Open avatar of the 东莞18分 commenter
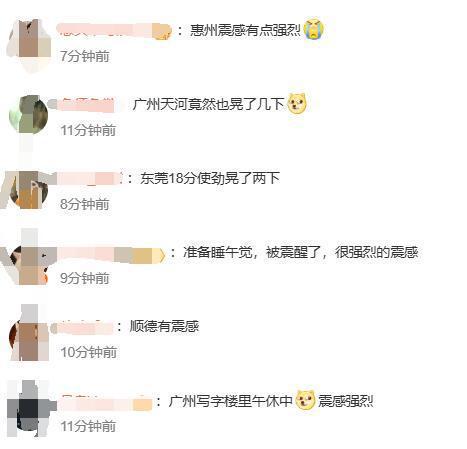 point(29,190)
